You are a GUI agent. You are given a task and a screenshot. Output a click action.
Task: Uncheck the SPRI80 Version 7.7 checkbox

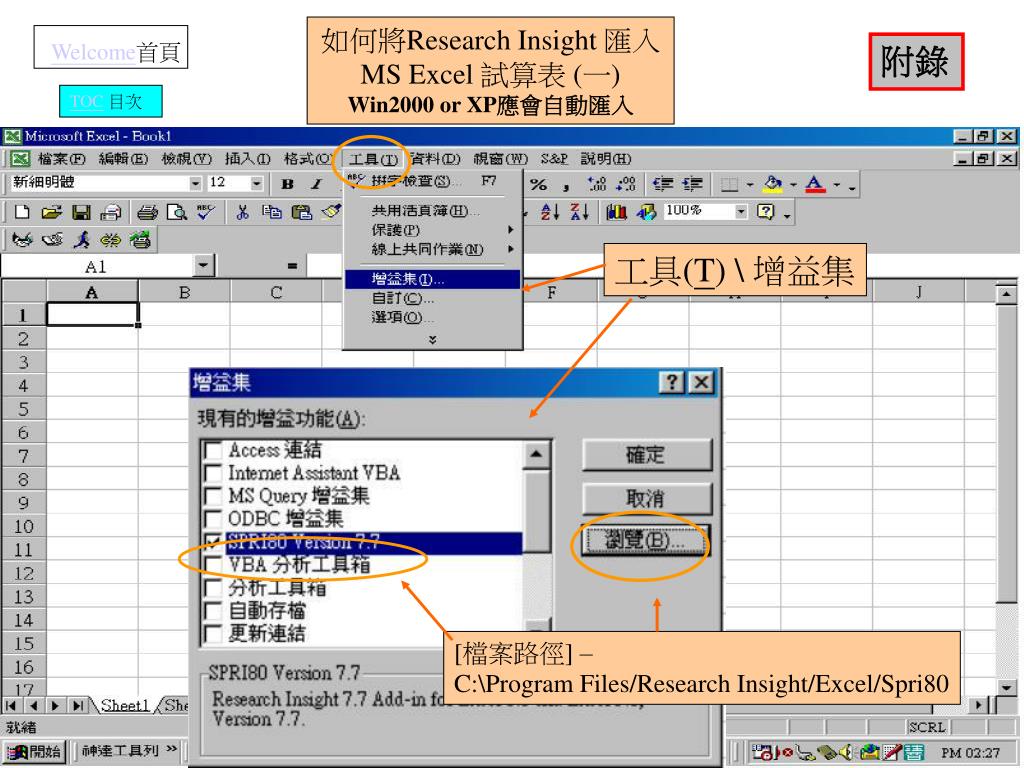pyautogui.click(x=213, y=542)
